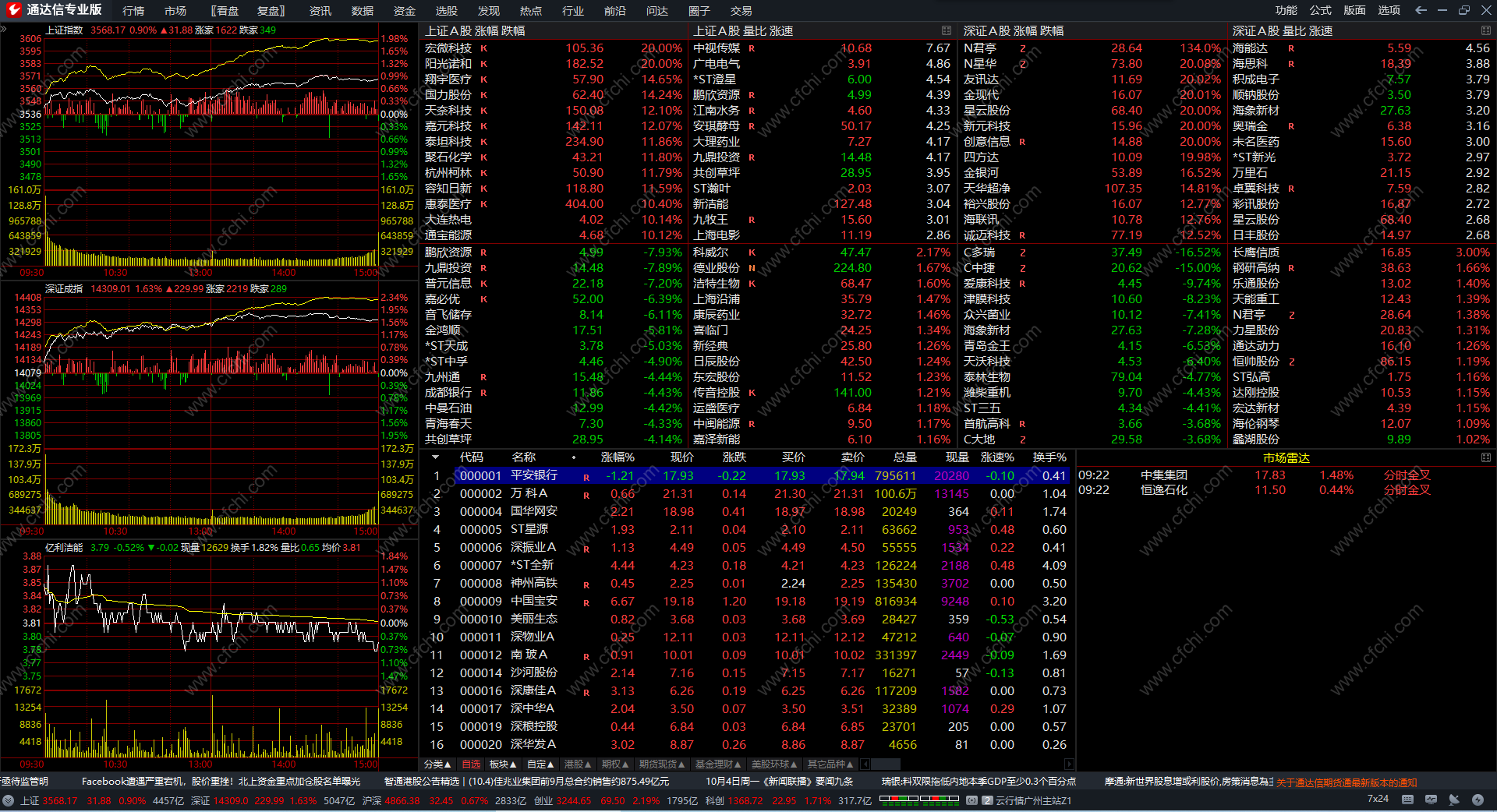
Task: Click the 深证A股 涨幅 跌幅 panel title
Action: tap(1014, 30)
